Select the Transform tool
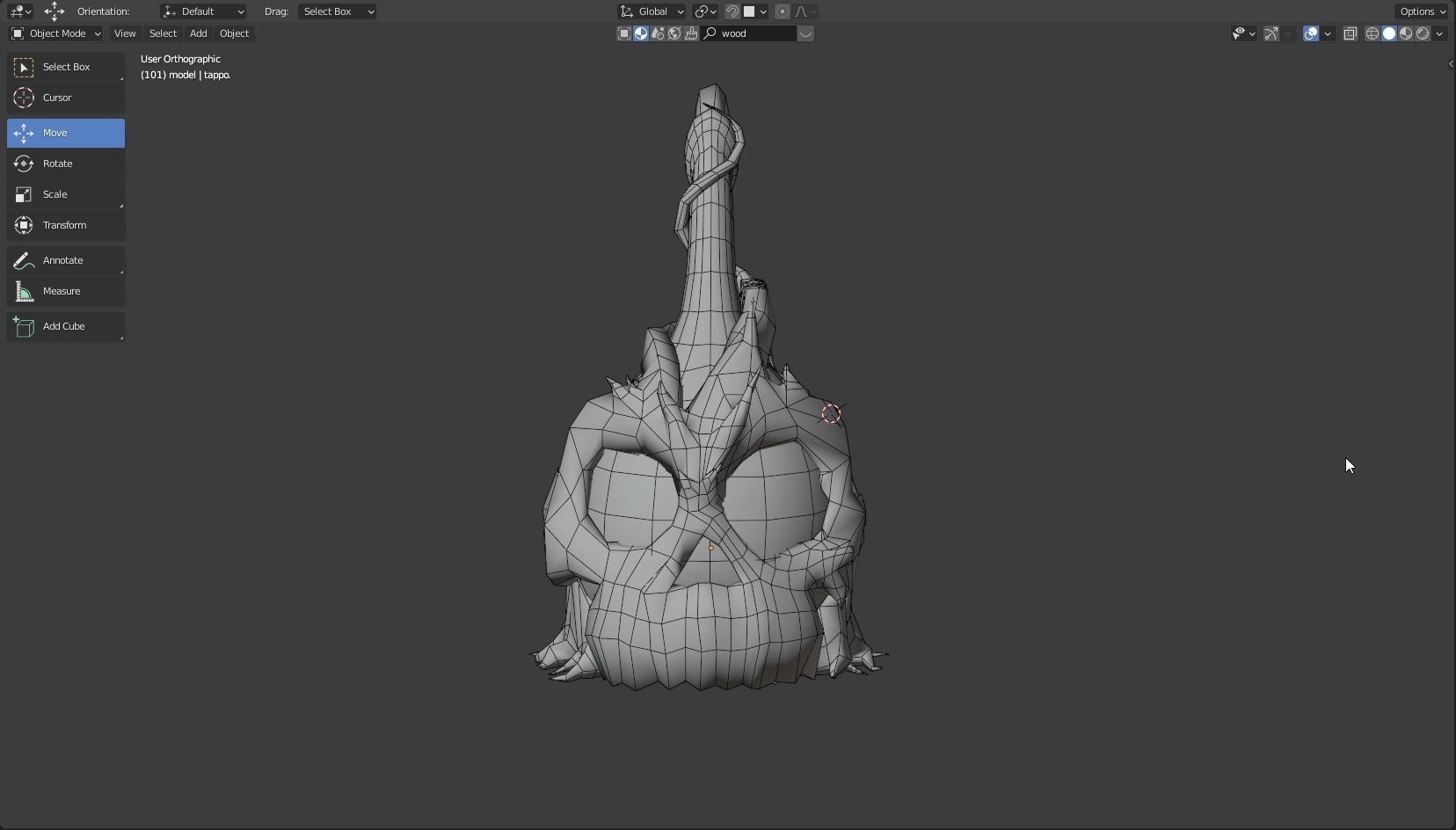This screenshot has width=1456, height=830. coord(66,225)
